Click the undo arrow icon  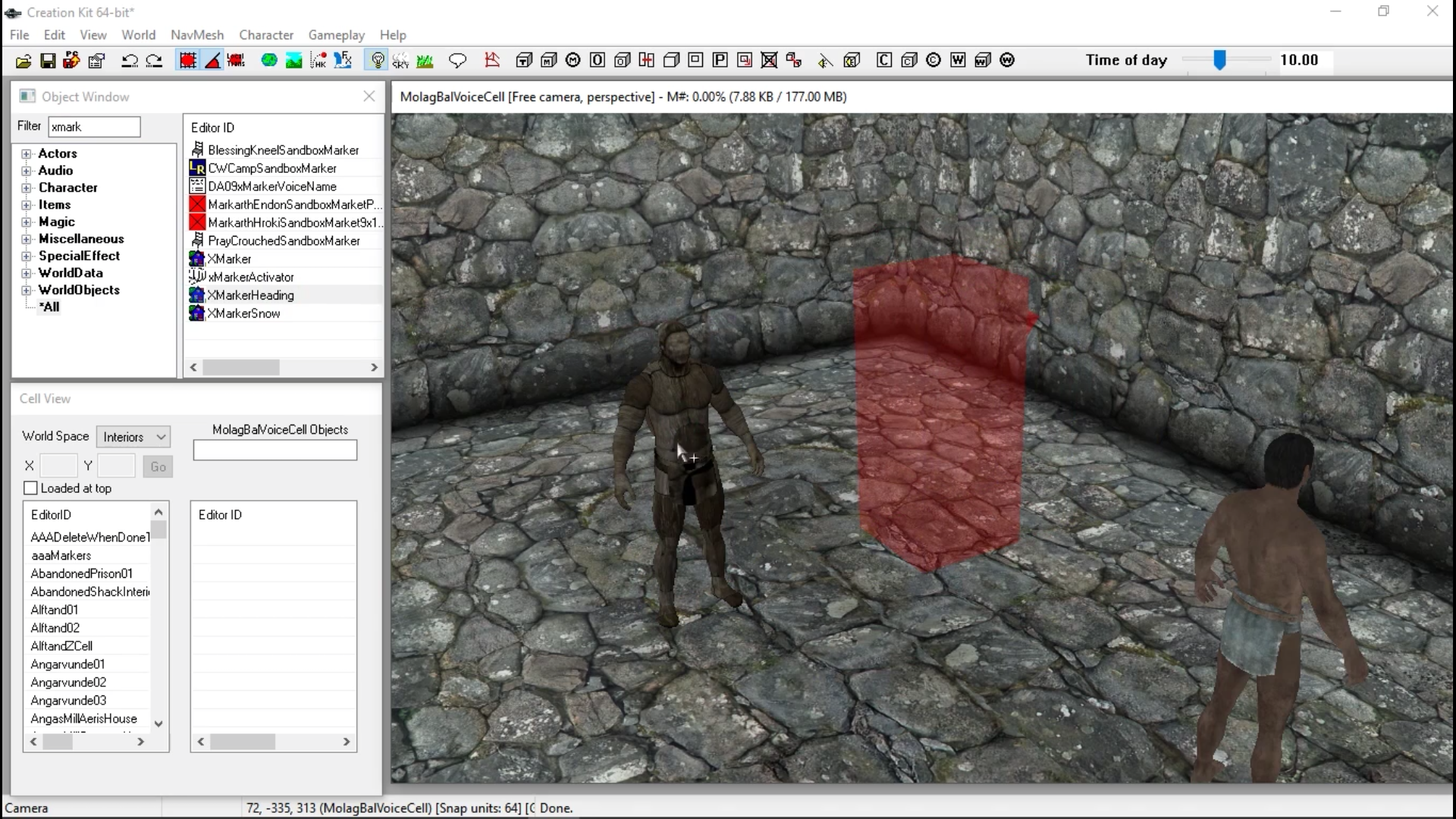coord(130,61)
